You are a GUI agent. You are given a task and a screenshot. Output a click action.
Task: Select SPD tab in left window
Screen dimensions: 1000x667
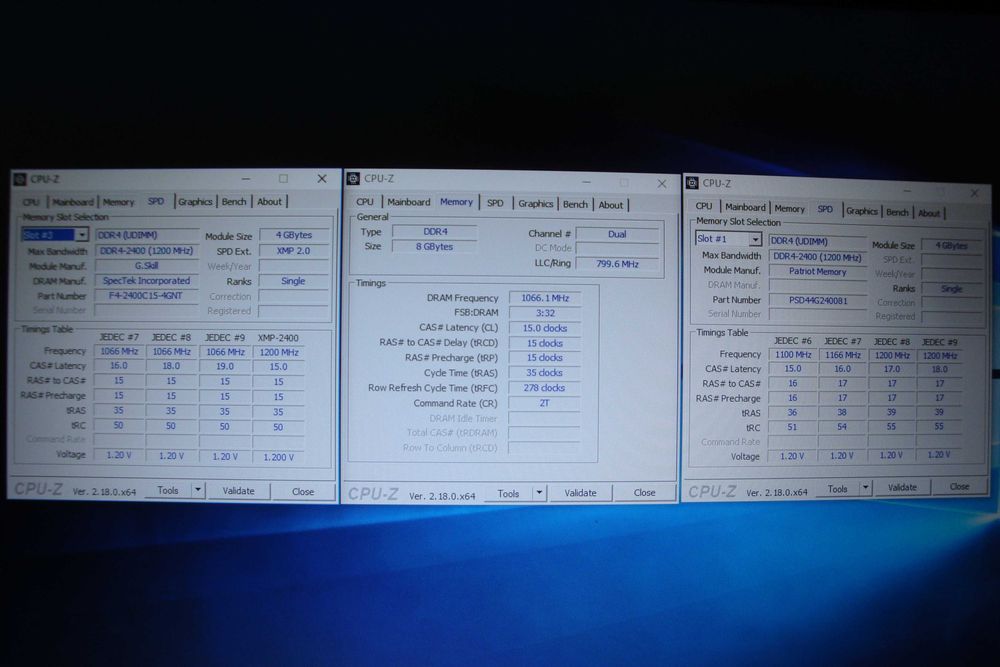click(x=156, y=201)
